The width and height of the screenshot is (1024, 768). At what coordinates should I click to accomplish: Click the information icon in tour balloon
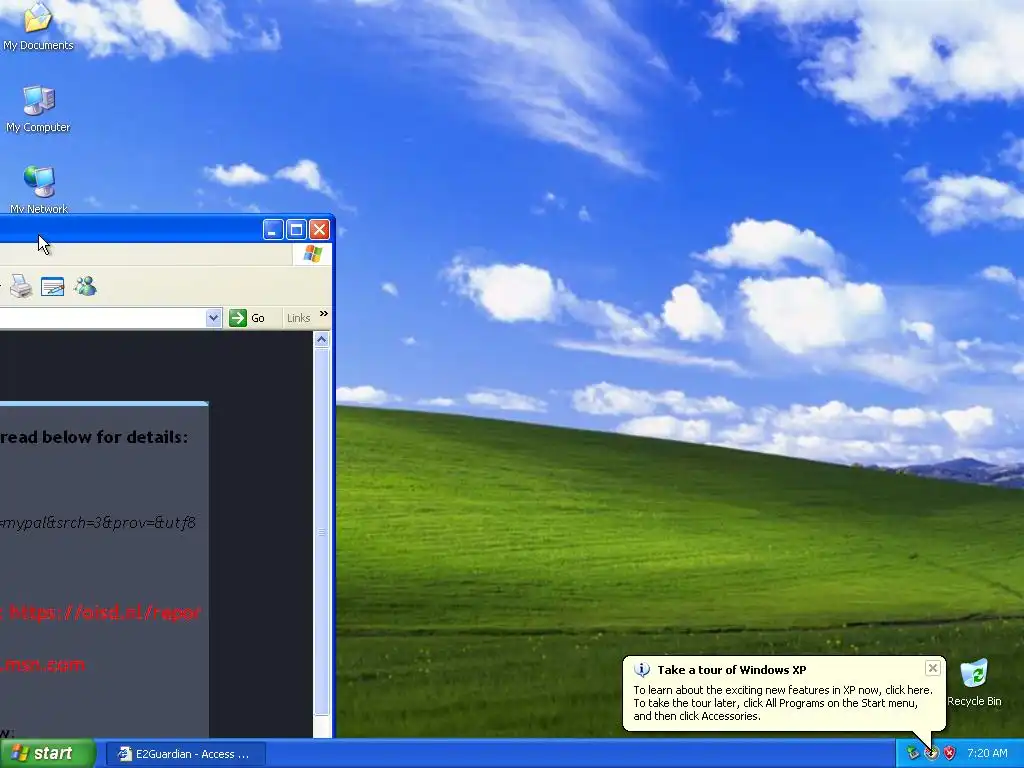coord(642,669)
